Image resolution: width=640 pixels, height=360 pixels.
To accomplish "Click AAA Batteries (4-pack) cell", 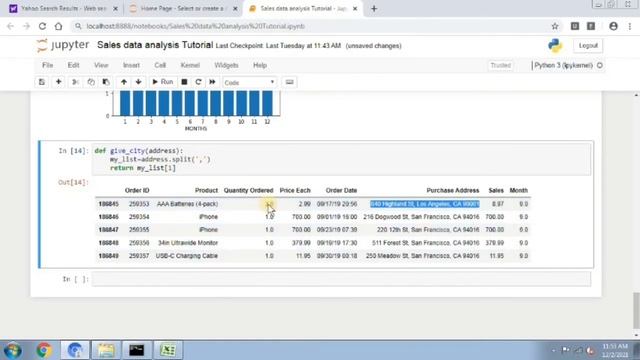I will pos(187,204).
